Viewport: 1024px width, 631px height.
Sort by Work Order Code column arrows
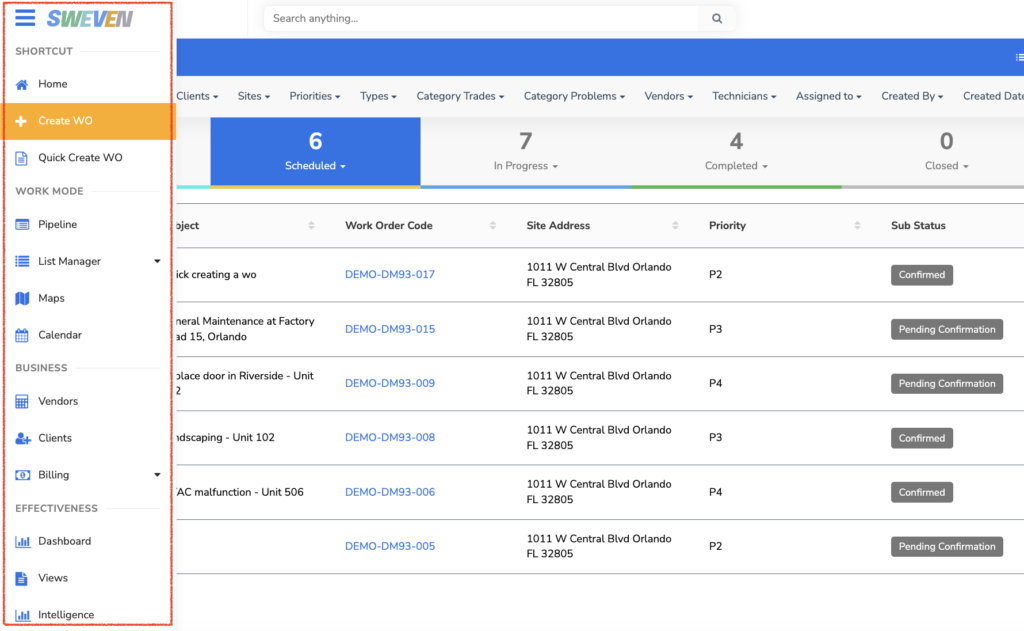point(492,225)
